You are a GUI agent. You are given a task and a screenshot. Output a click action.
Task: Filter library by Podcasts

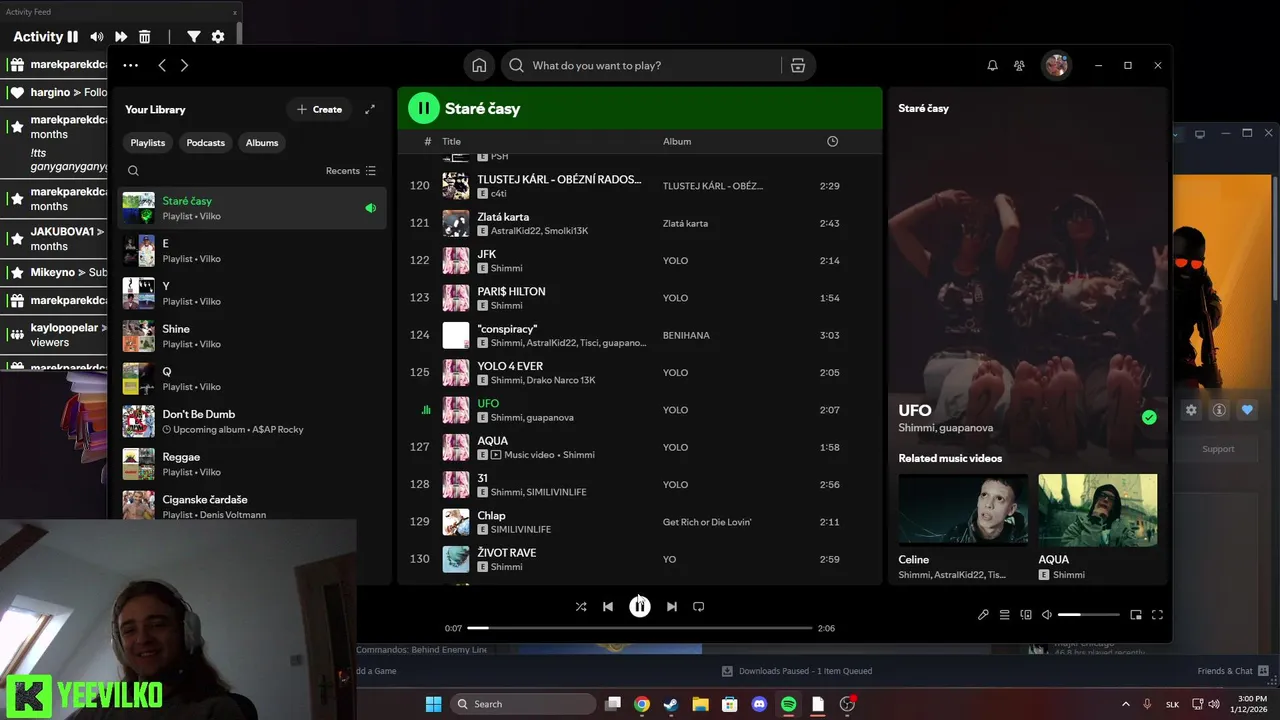[206, 143]
